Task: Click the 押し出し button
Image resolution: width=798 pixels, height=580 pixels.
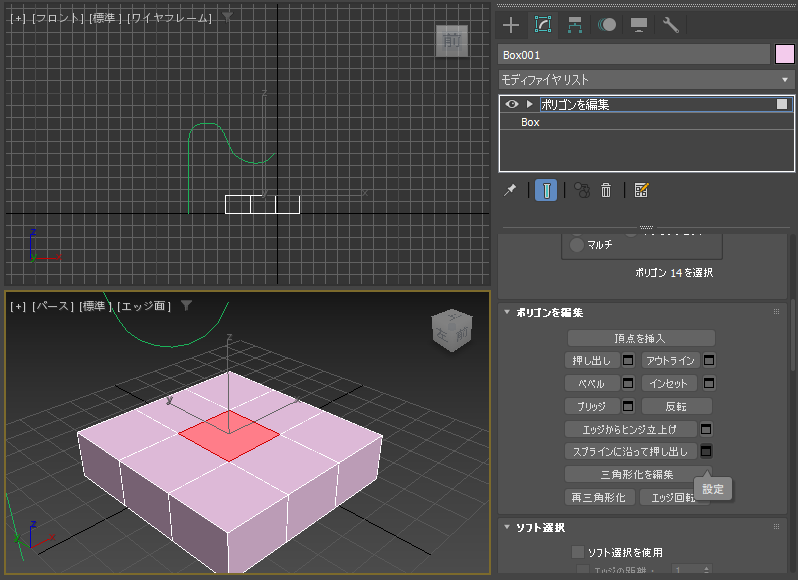Action: (592, 361)
